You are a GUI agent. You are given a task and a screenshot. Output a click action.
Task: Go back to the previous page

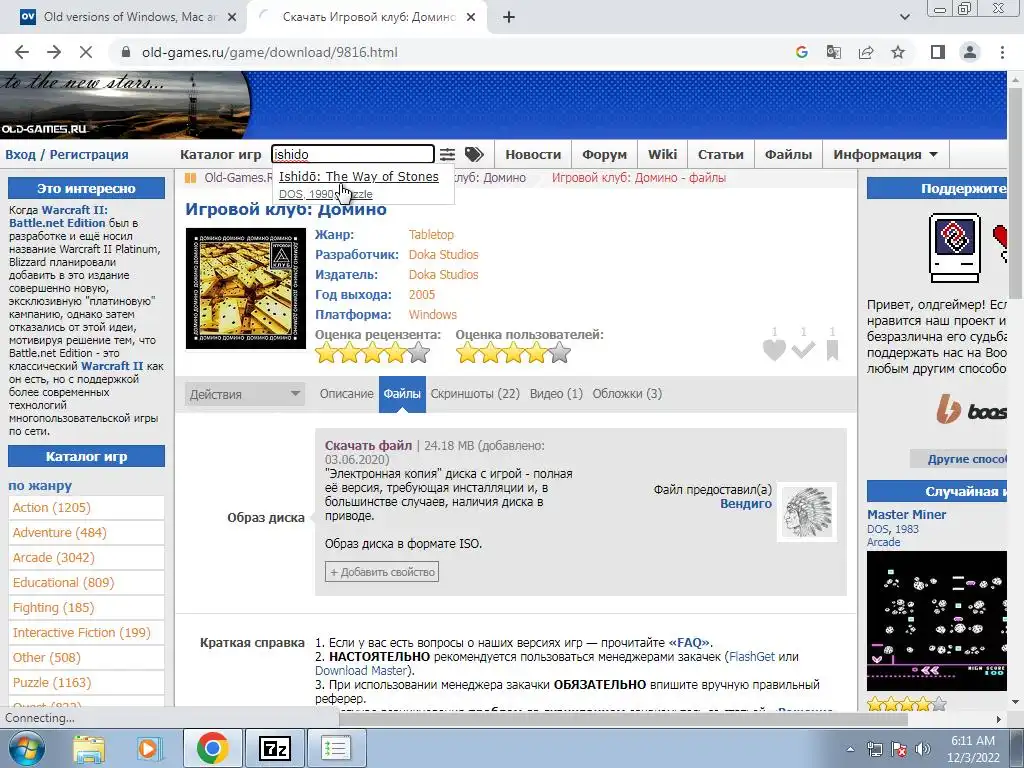[x=22, y=52]
